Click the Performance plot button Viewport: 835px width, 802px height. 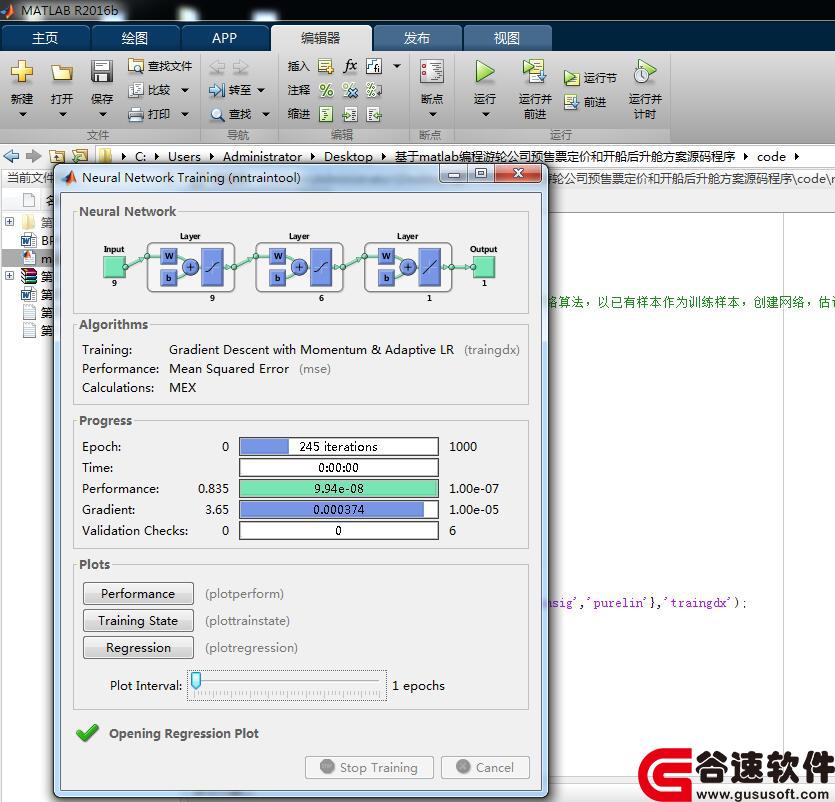(x=138, y=593)
